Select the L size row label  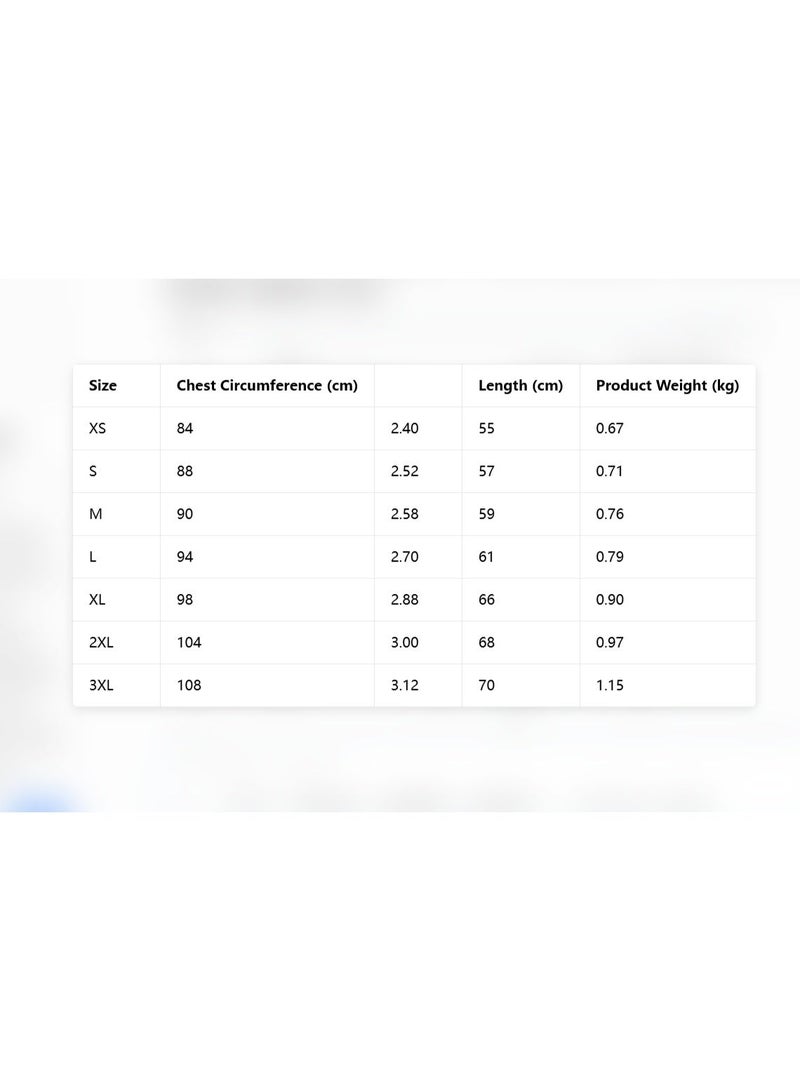tap(93, 557)
